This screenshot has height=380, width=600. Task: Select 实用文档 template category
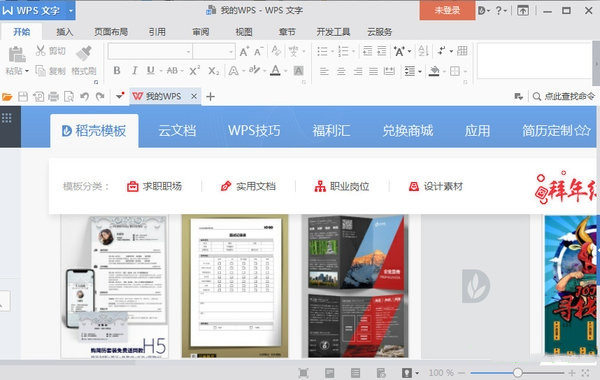point(248,186)
